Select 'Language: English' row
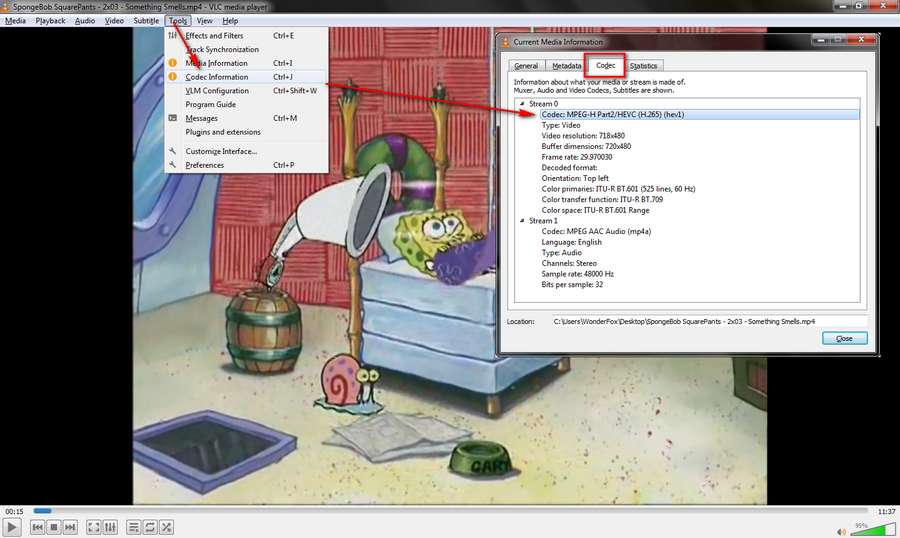900x538 pixels. [572, 242]
